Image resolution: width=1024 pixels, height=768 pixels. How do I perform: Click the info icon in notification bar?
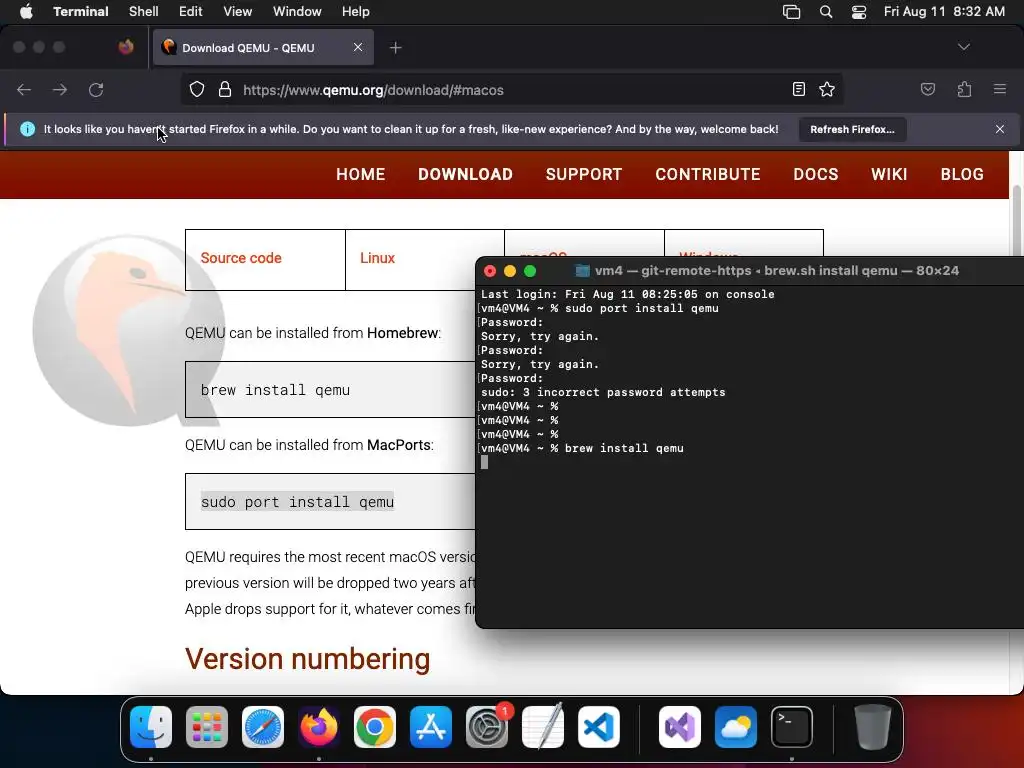tap(27, 129)
